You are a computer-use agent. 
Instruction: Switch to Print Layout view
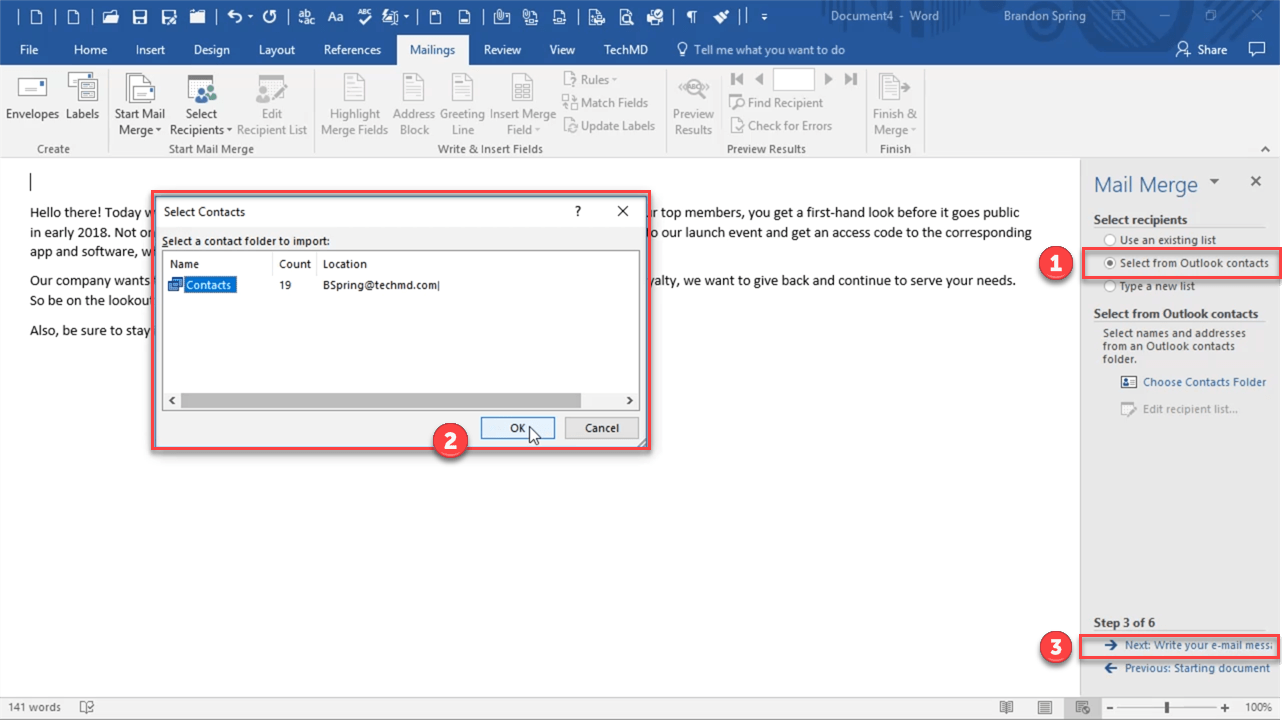[x=1045, y=707]
